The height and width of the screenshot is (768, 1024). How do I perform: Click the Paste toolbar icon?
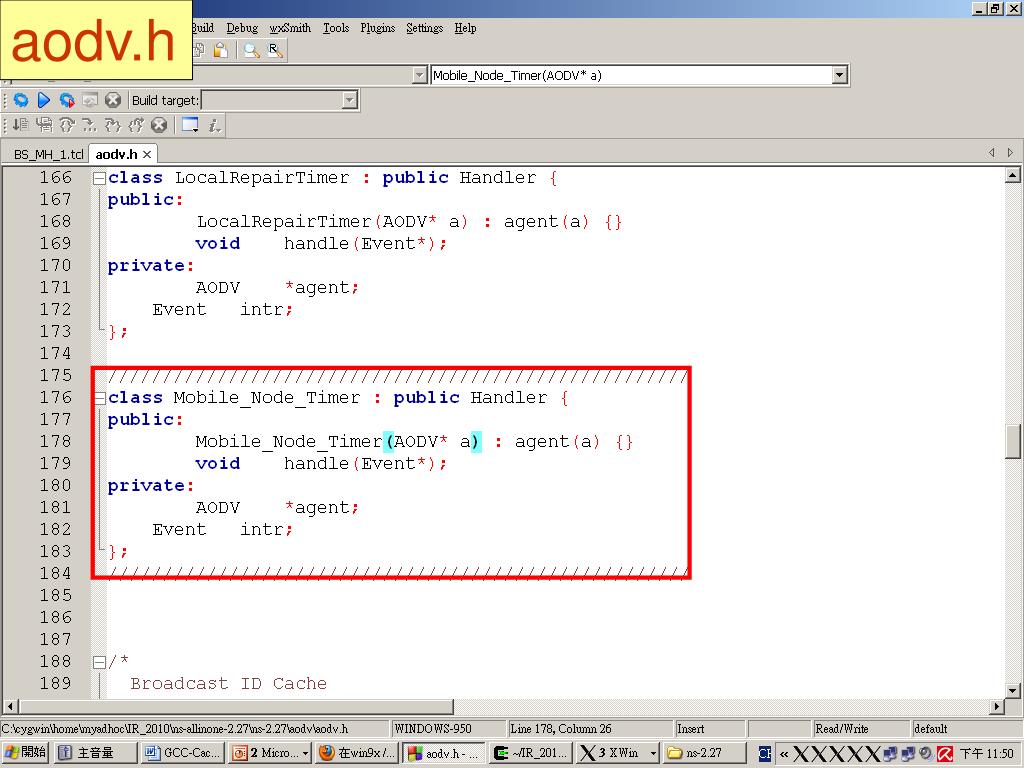pos(221,50)
